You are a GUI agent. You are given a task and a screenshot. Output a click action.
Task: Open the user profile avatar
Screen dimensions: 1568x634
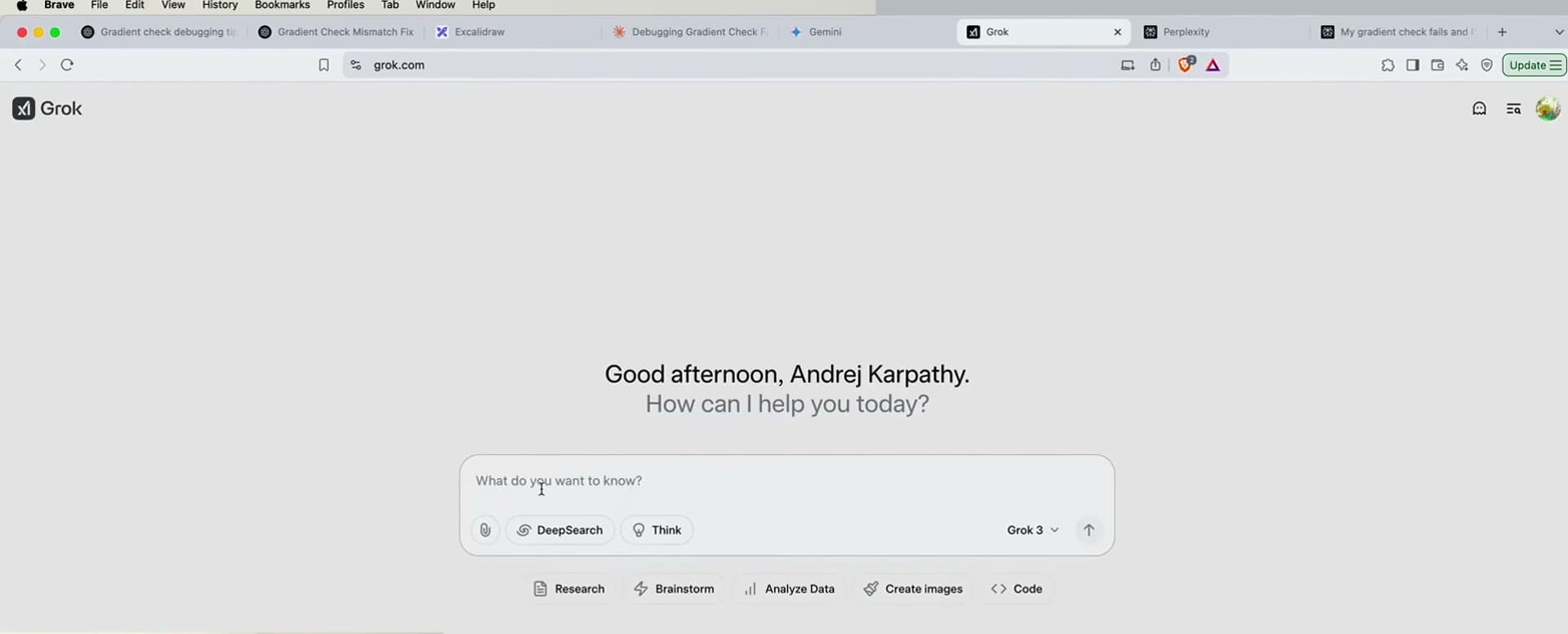click(1548, 109)
